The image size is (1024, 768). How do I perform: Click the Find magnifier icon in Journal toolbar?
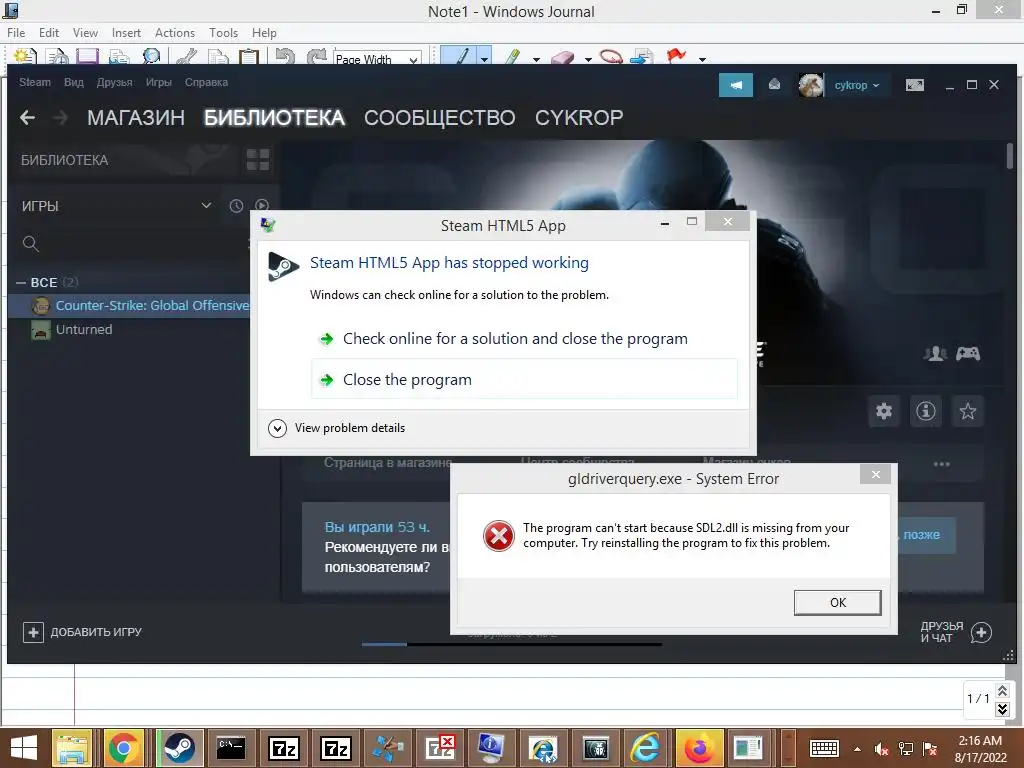tap(152, 57)
